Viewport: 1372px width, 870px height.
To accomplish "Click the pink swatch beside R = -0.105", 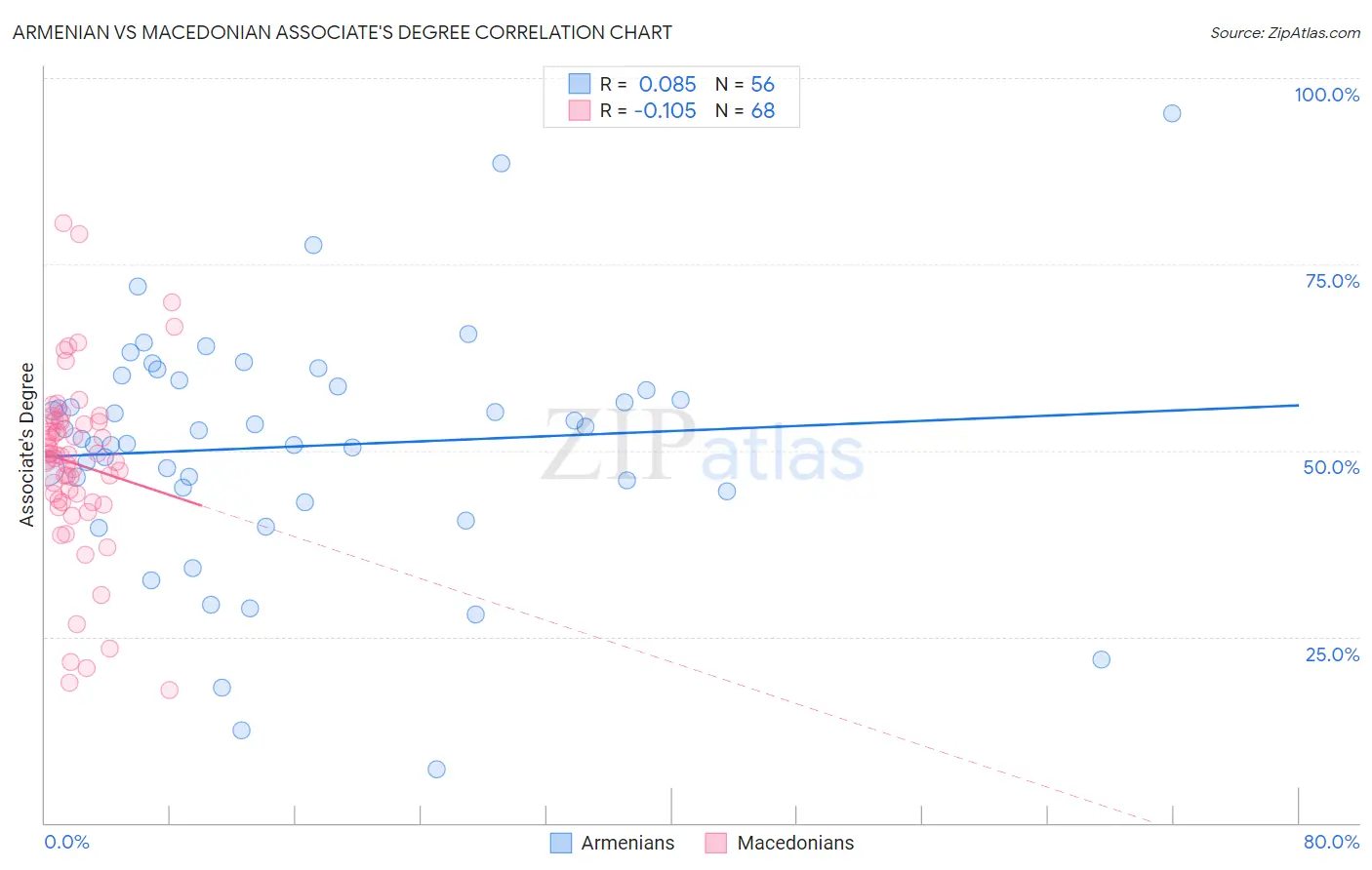I will 580,110.
